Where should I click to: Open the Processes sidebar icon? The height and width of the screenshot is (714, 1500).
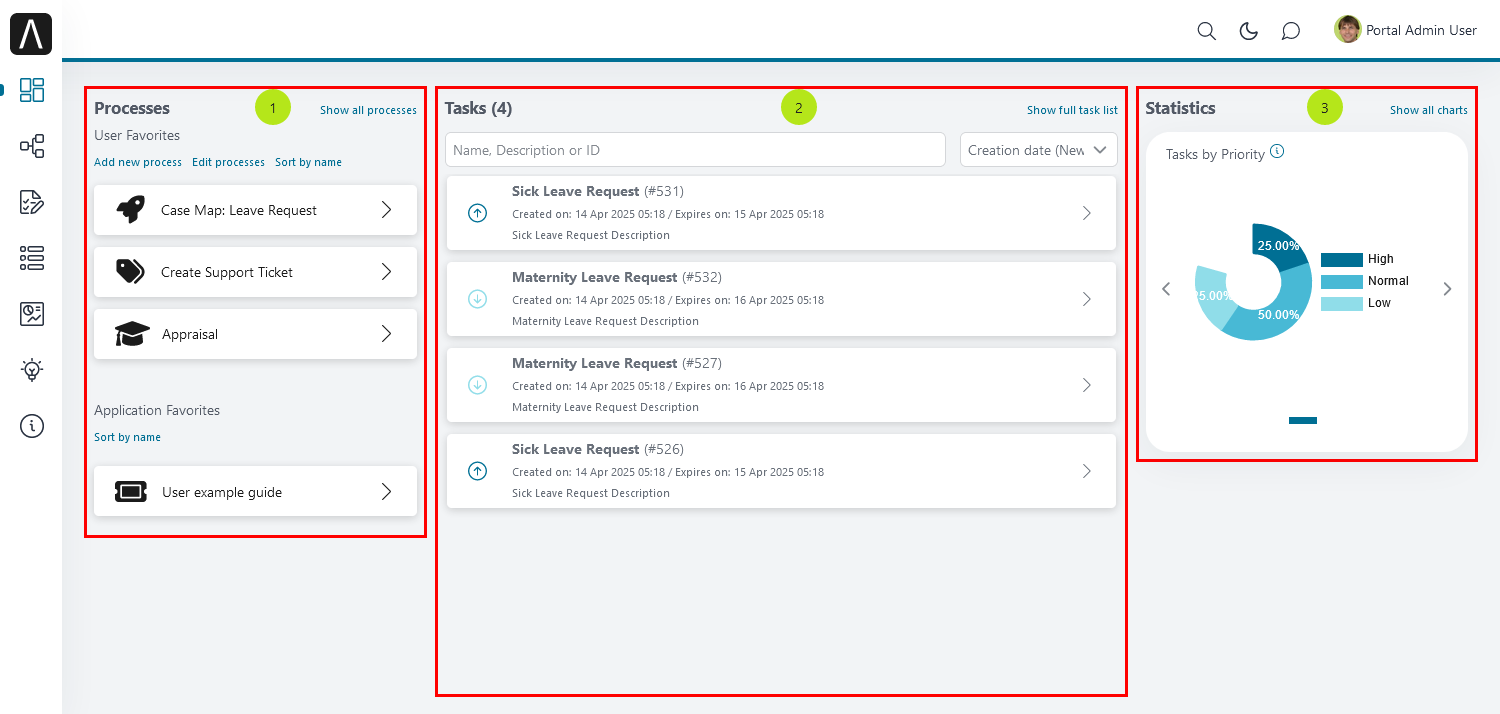pyautogui.click(x=32, y=146)
